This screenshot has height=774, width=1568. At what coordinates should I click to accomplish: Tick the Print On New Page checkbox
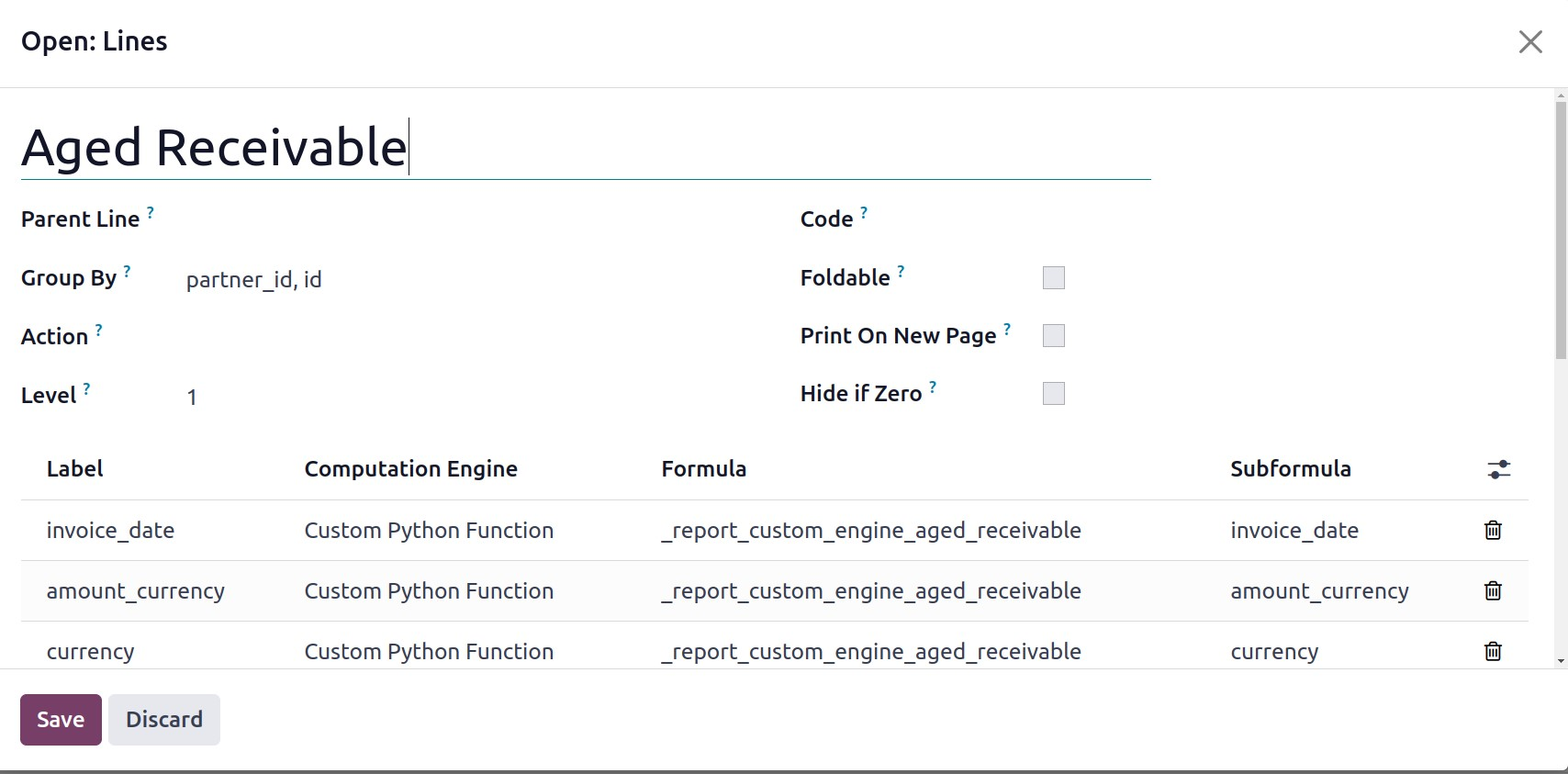pos(1053,336)
